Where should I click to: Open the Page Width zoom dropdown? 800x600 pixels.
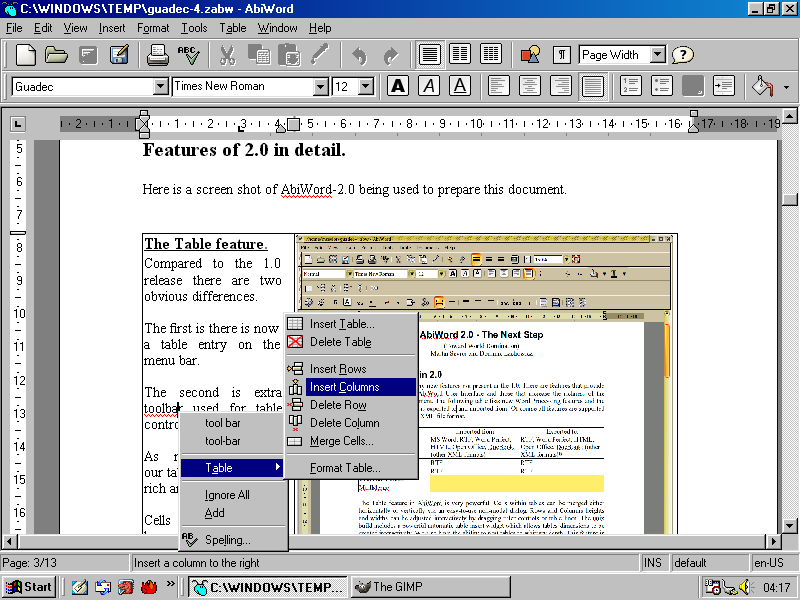657,55
